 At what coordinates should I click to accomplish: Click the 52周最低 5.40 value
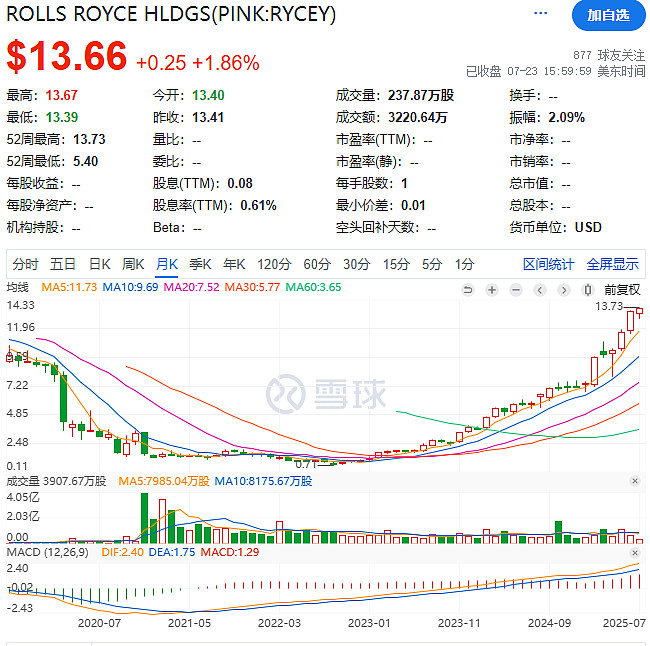click(x=85, y=161)
